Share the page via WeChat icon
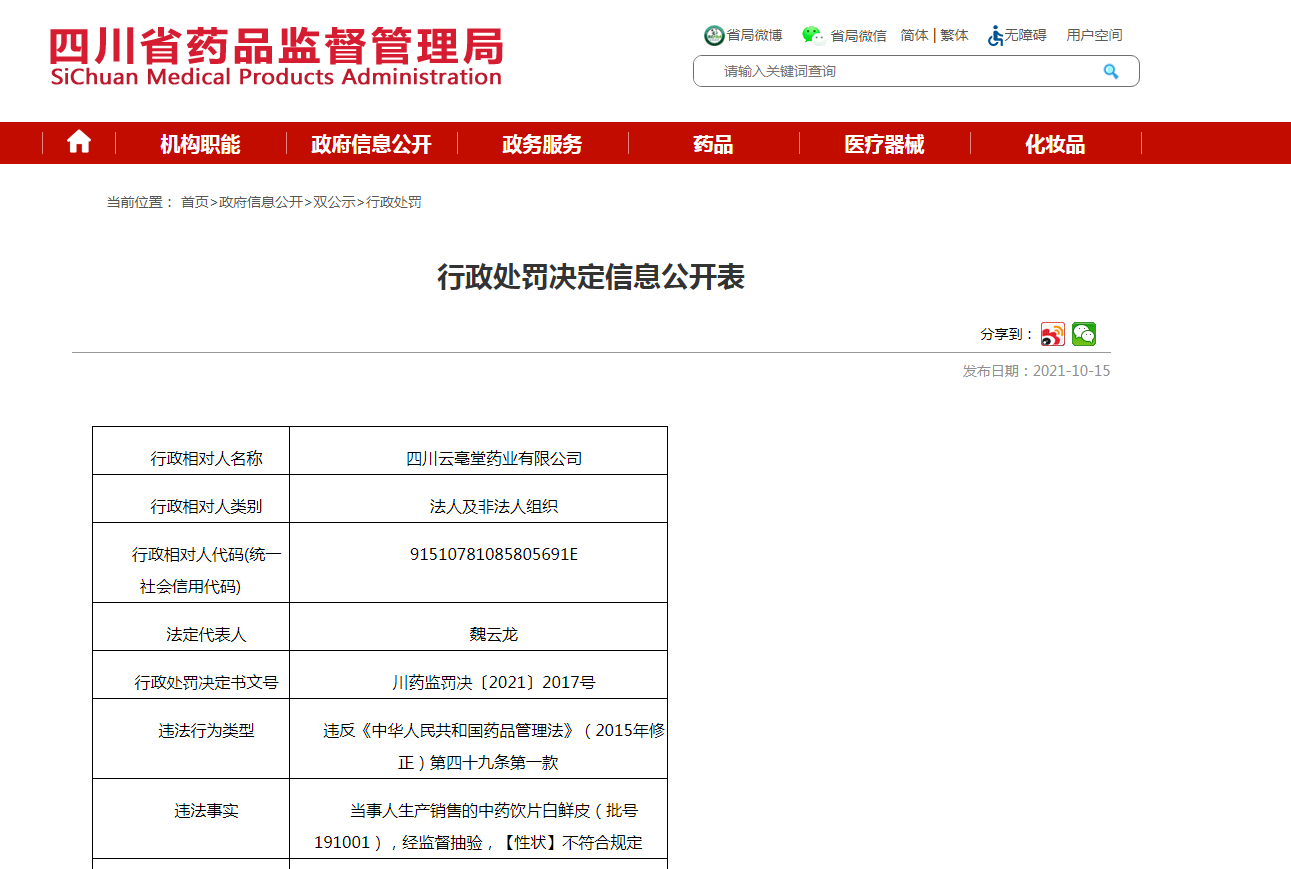 1084,334
